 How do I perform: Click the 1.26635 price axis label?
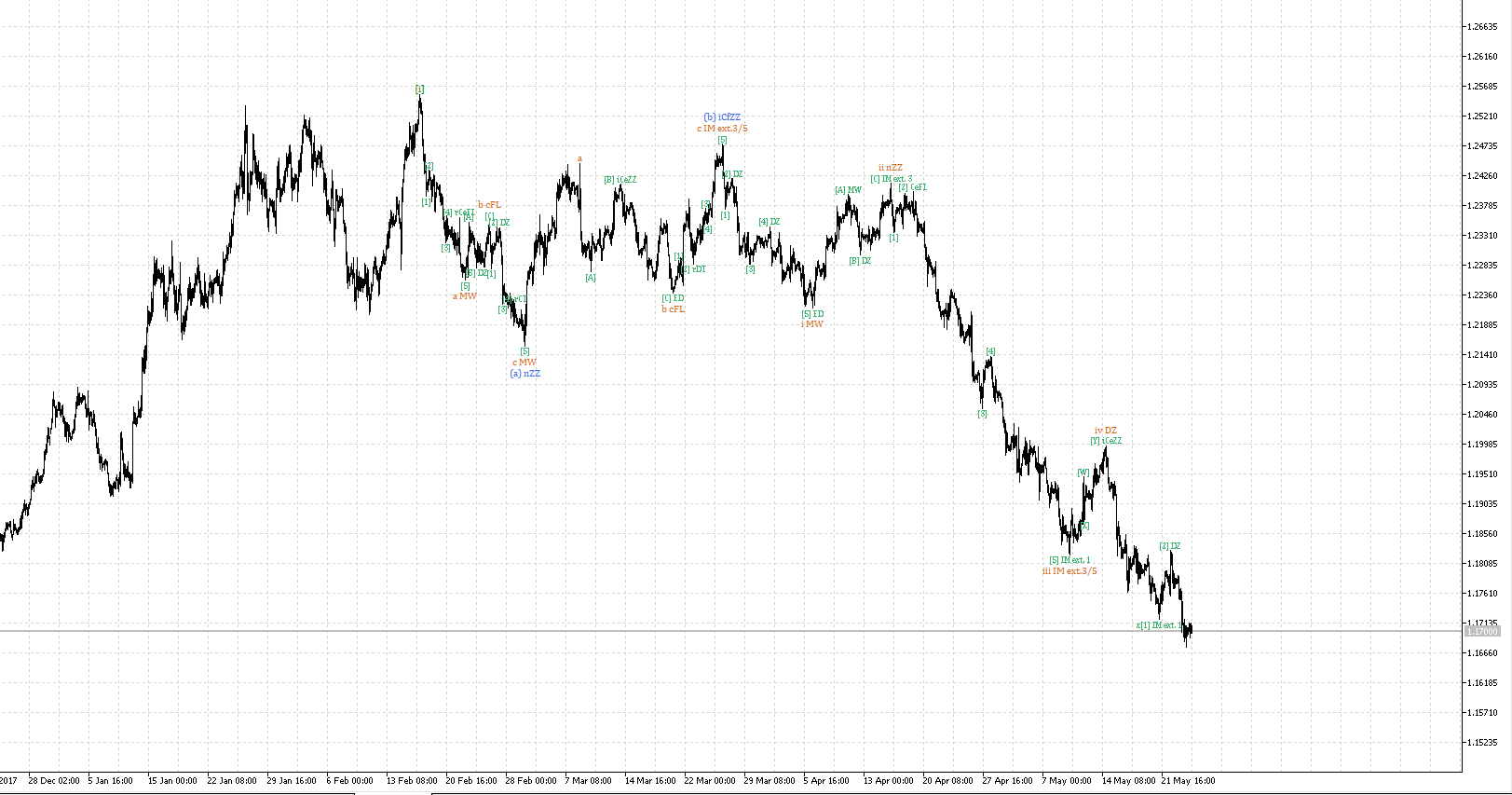pos(1482,27)
